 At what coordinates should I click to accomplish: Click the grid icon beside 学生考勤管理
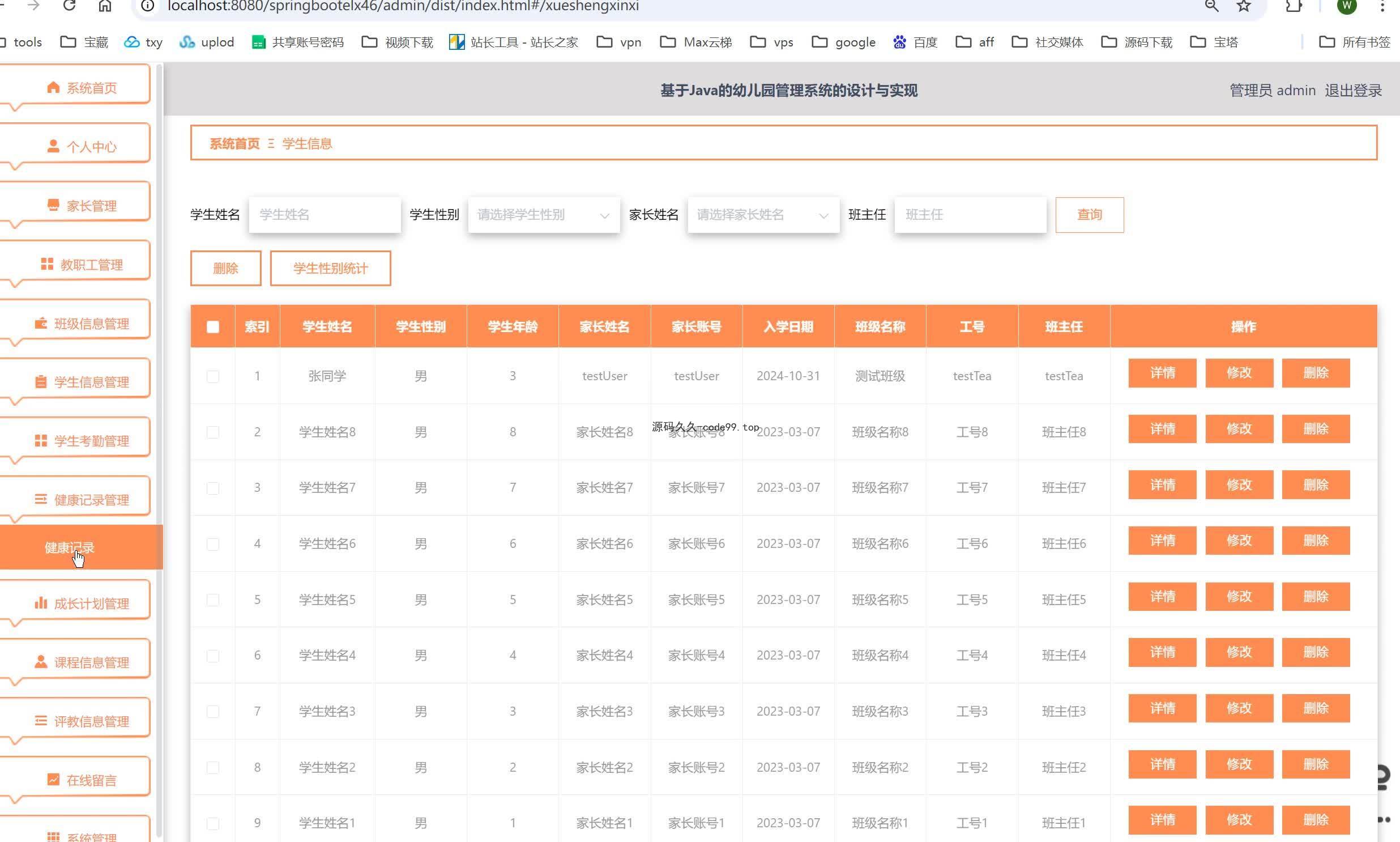coord(41,441)
